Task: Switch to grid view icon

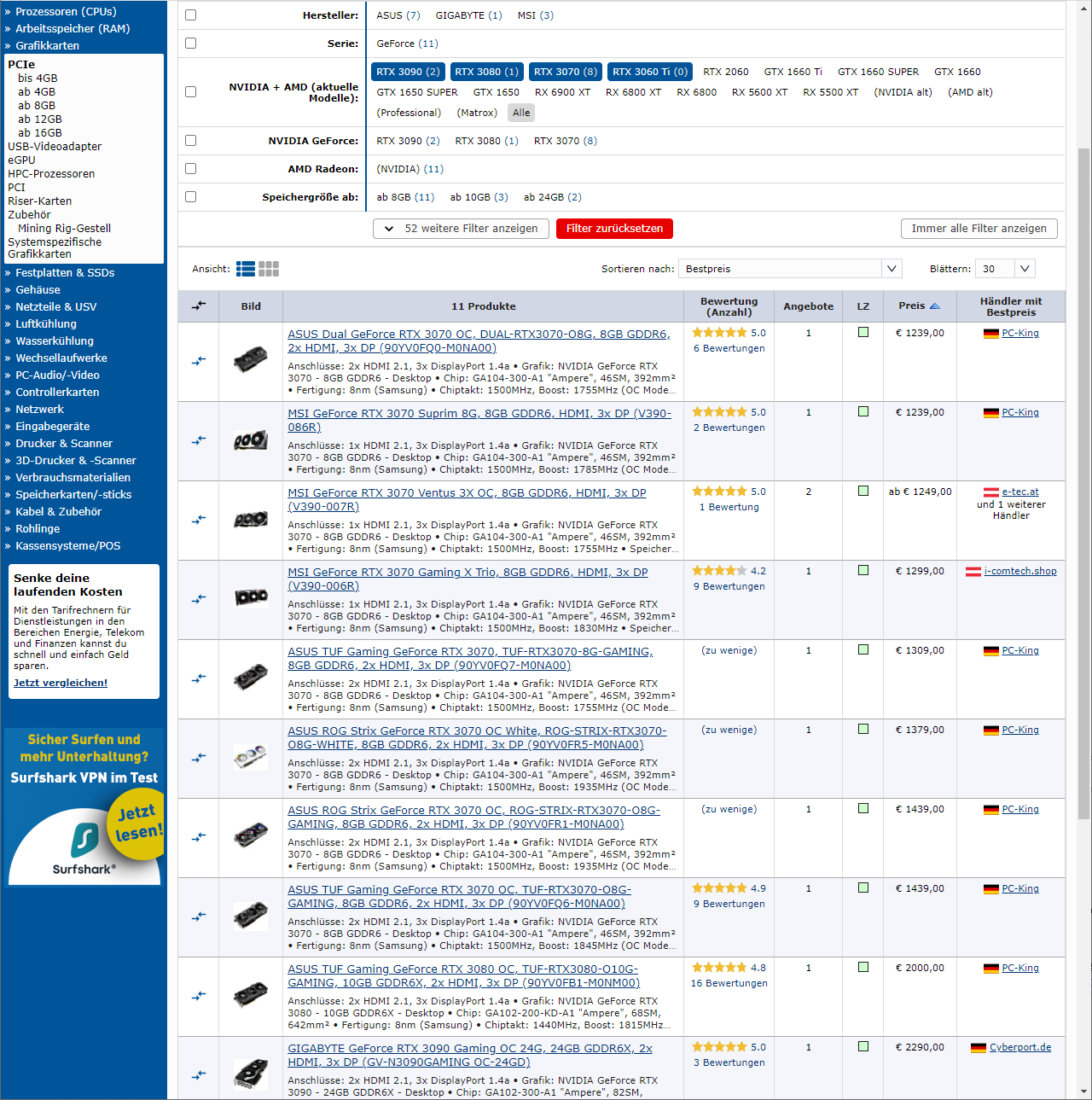Action: (x=269, y=269)
